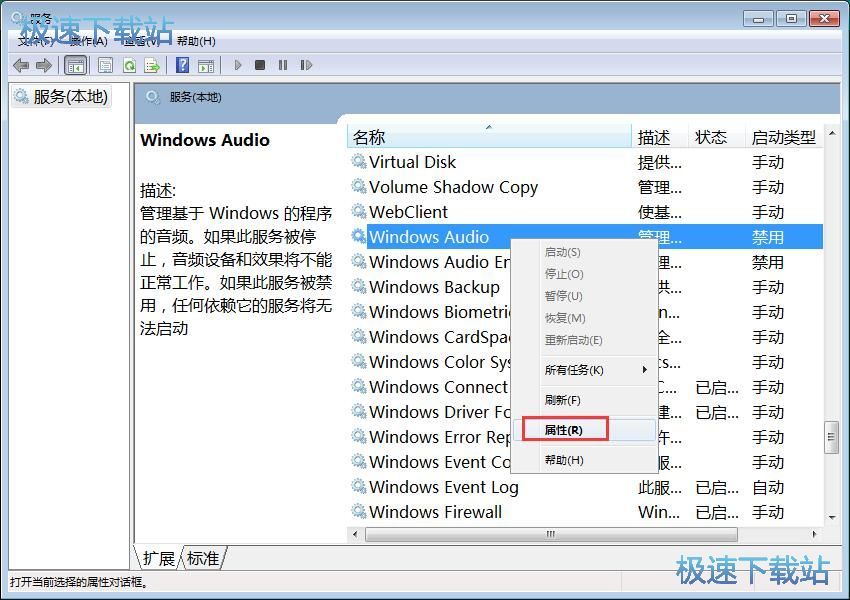Click the gear icon beside Windows Backup
This screenshot has height=600, width=850.
(359, 286)
